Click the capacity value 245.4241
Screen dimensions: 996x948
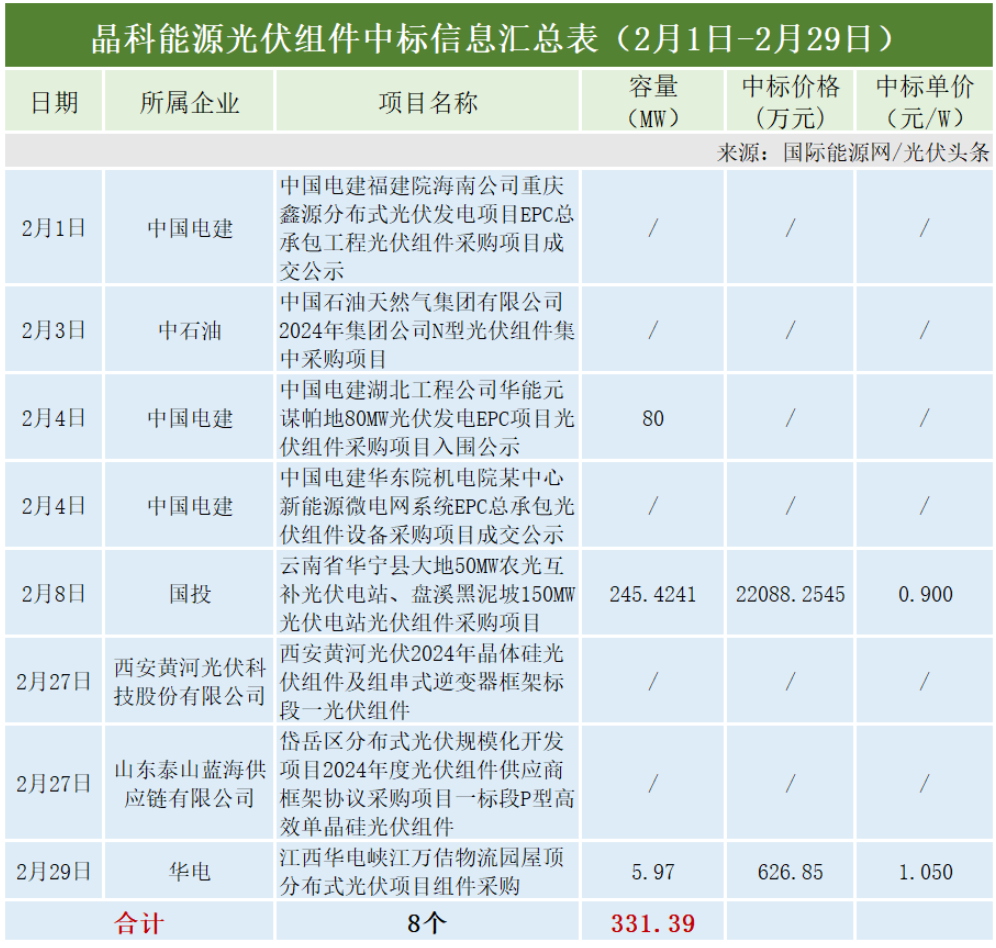click(653, 594)
